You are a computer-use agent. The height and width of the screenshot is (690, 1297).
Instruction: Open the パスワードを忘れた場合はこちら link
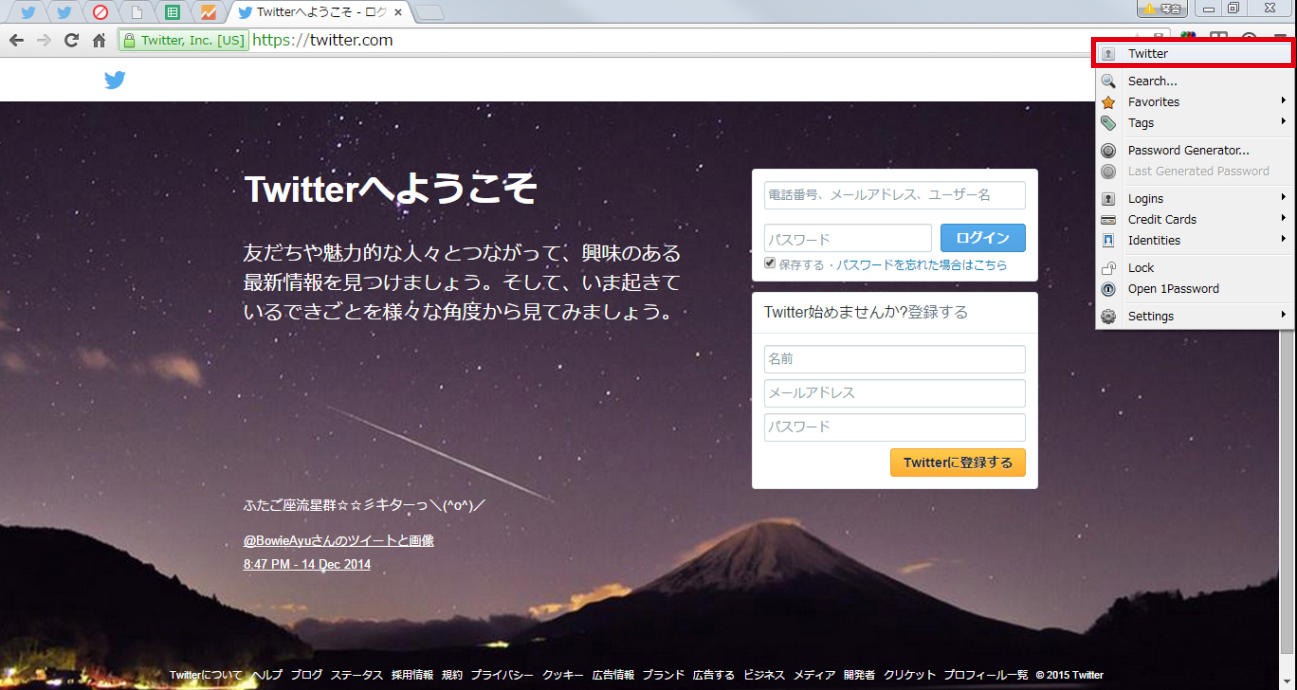click(x=922, y=265)
